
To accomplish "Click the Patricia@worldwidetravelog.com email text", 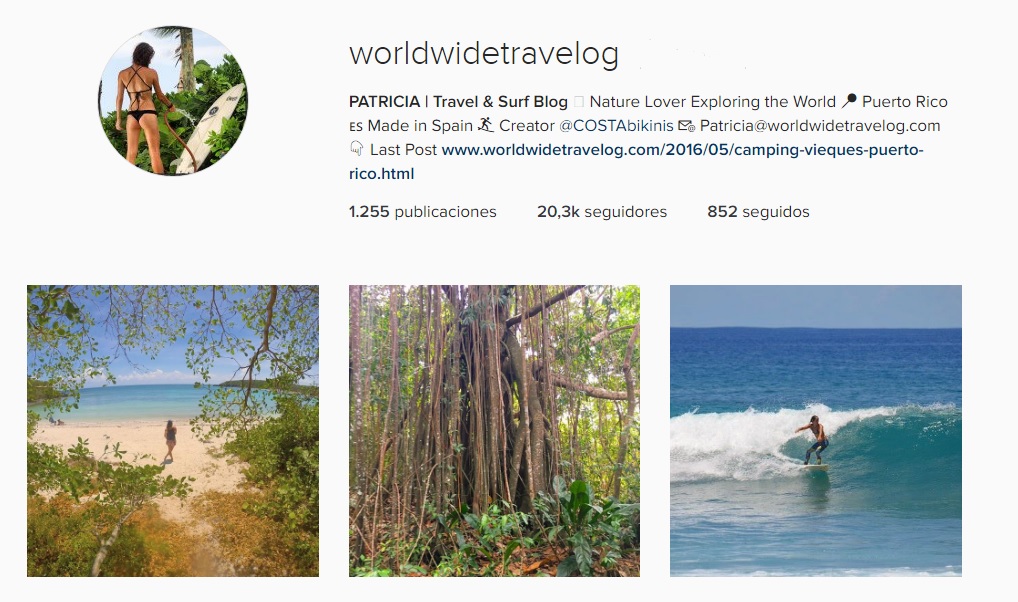I will 820,126.
